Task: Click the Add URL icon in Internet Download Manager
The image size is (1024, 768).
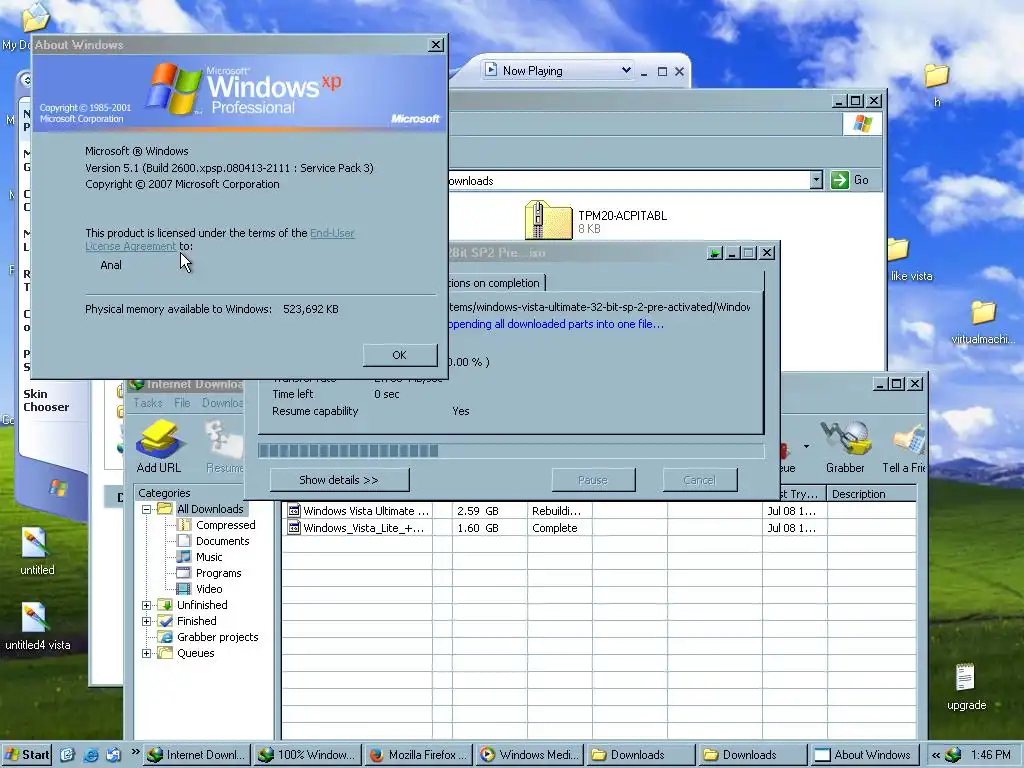Action: point(158,446)
